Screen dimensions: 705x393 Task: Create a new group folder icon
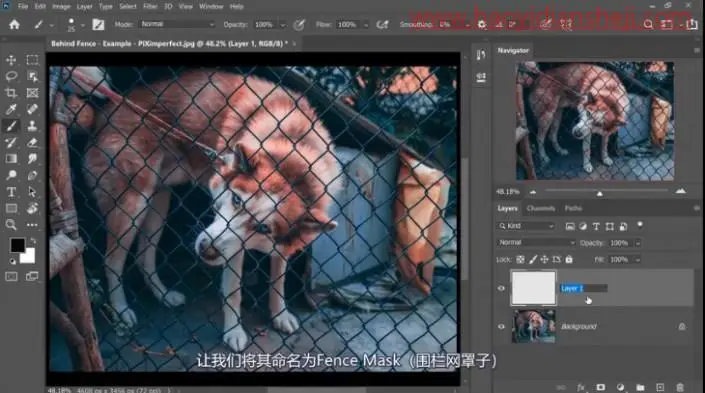coord(640,387)
